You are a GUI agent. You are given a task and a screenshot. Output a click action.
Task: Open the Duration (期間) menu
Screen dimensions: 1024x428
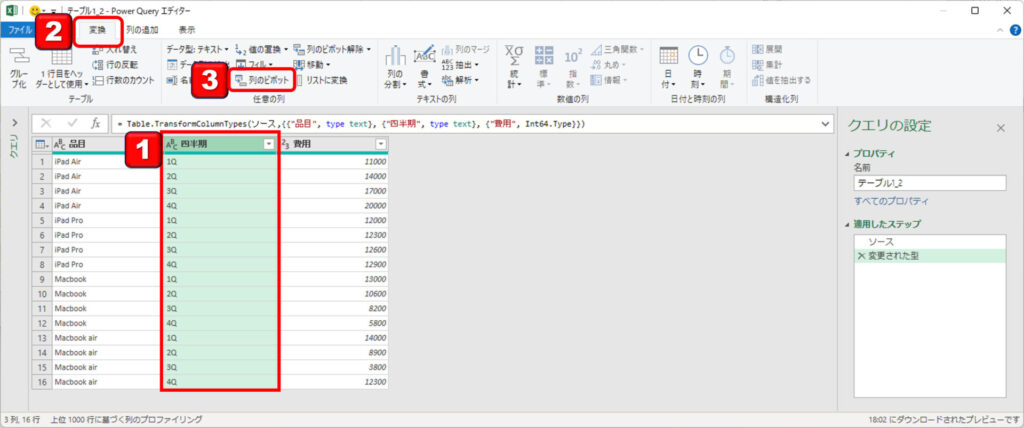tap(727, 67)
